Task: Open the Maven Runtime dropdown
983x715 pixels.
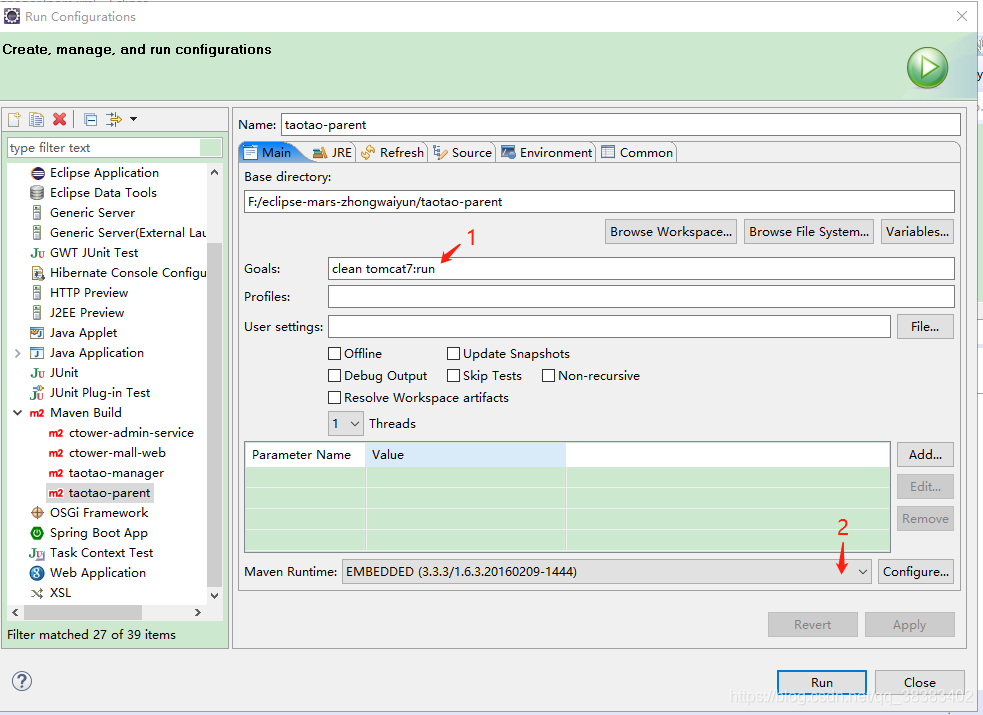Action: (863, 571)
